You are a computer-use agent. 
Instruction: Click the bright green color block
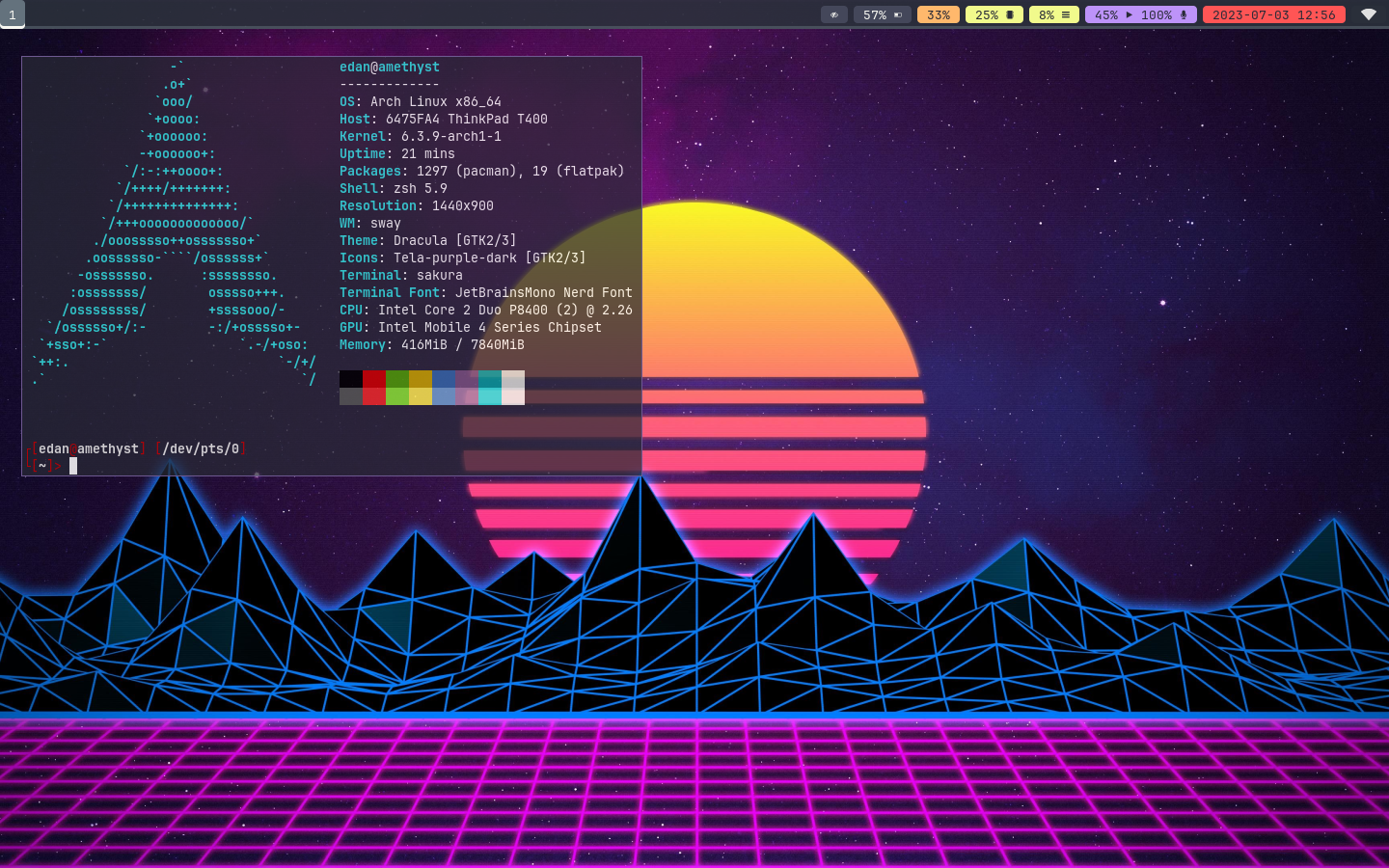tap(397, 396)
